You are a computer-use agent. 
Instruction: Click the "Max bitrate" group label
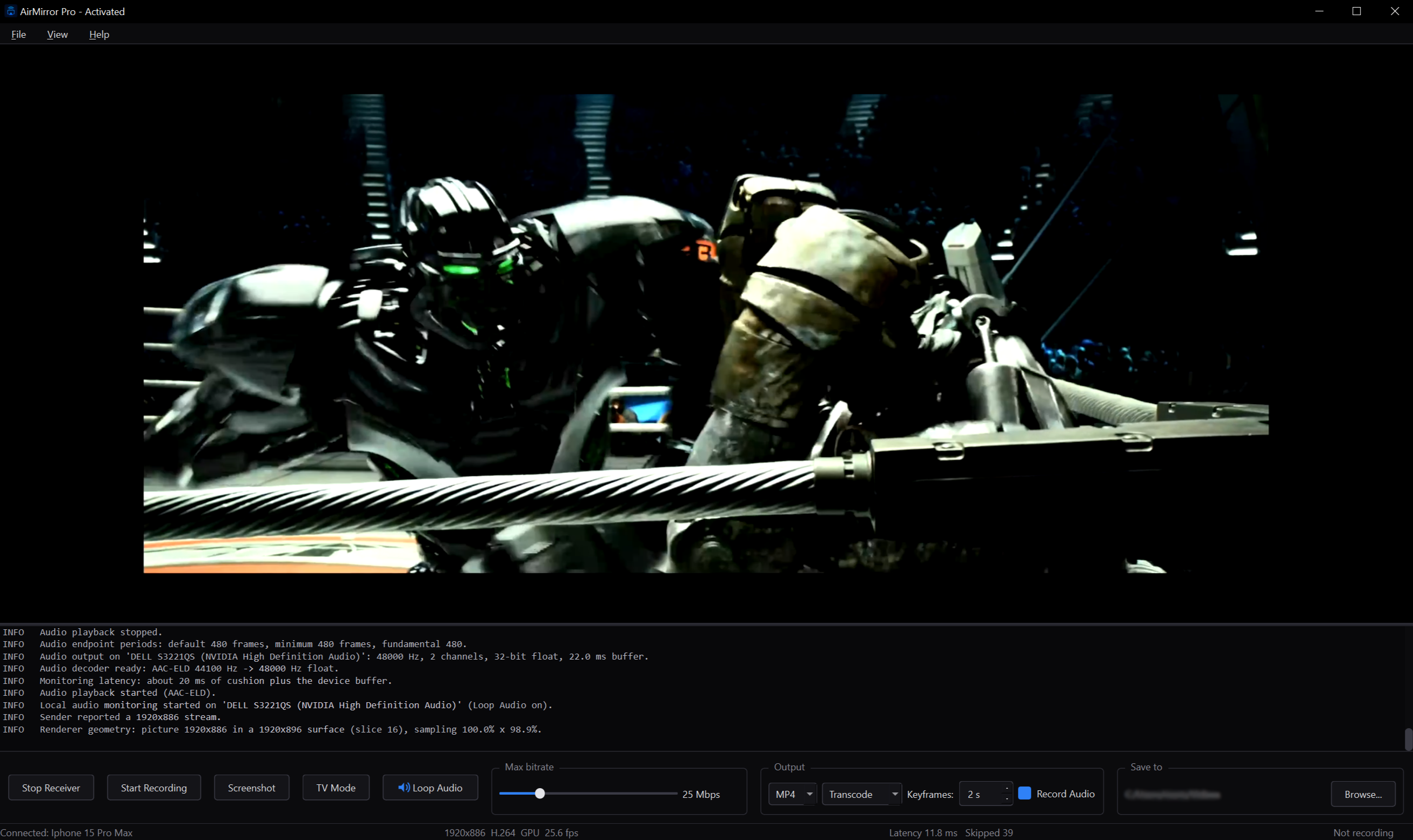pyautogui.click(x=530, y=767)
